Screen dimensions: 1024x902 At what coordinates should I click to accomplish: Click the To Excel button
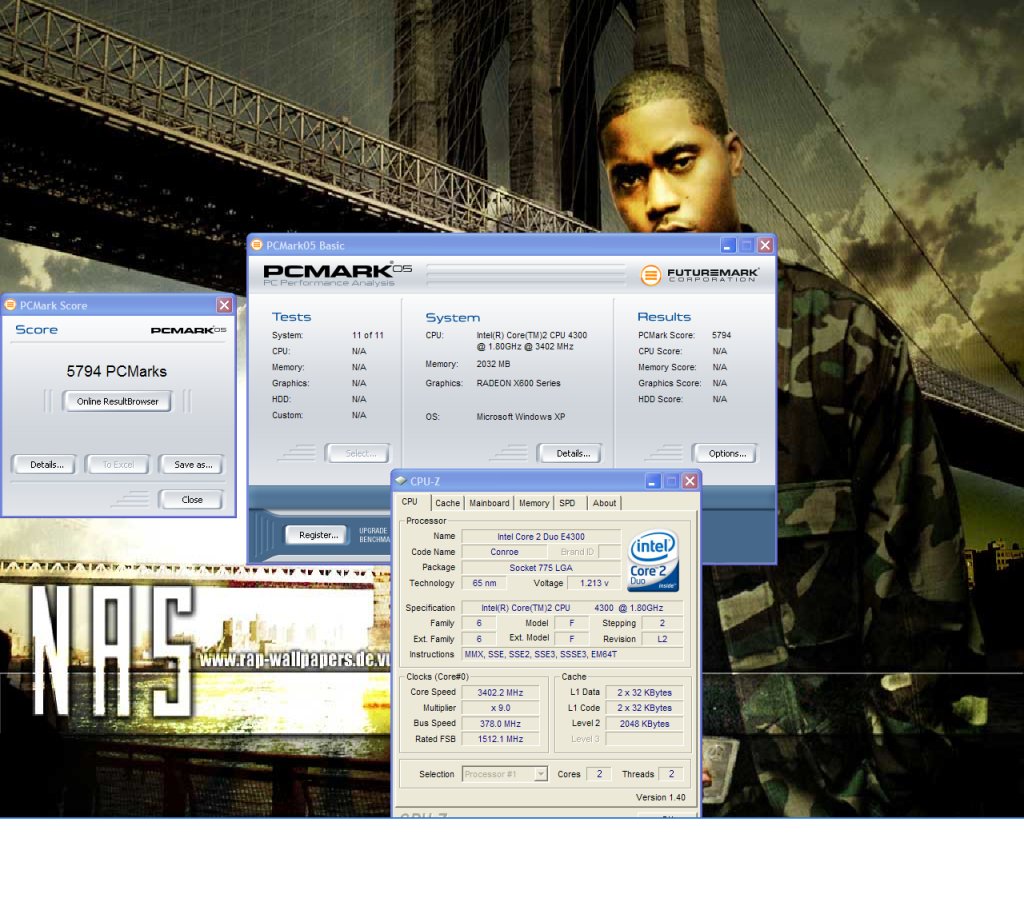tap(118, 464)
